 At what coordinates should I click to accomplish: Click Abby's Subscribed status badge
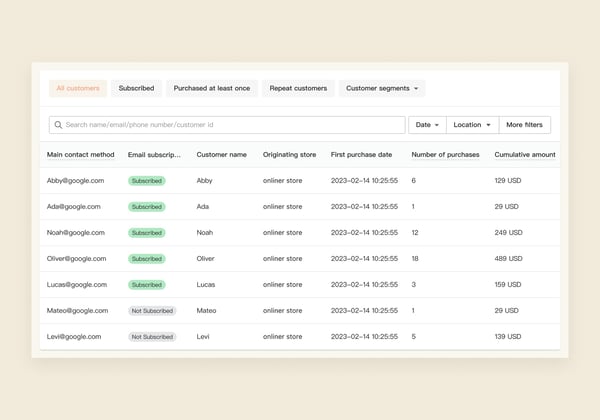147,181
